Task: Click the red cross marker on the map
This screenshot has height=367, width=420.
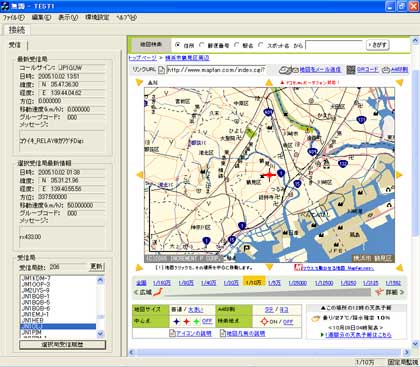Action: 269,175
